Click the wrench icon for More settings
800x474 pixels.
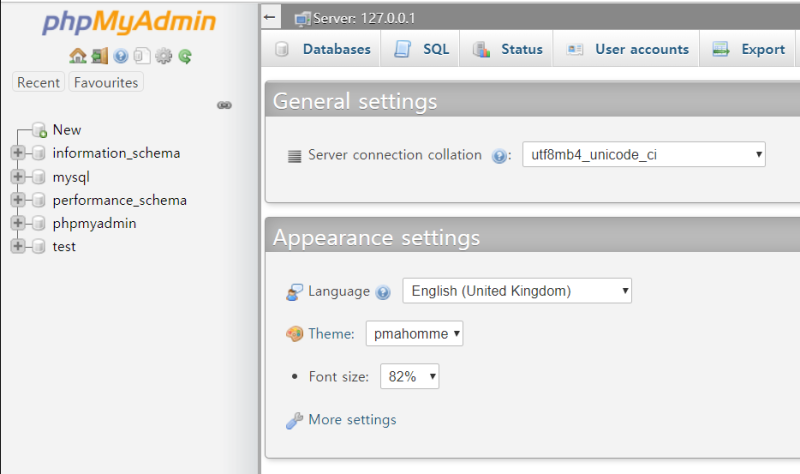pos(294,420)
